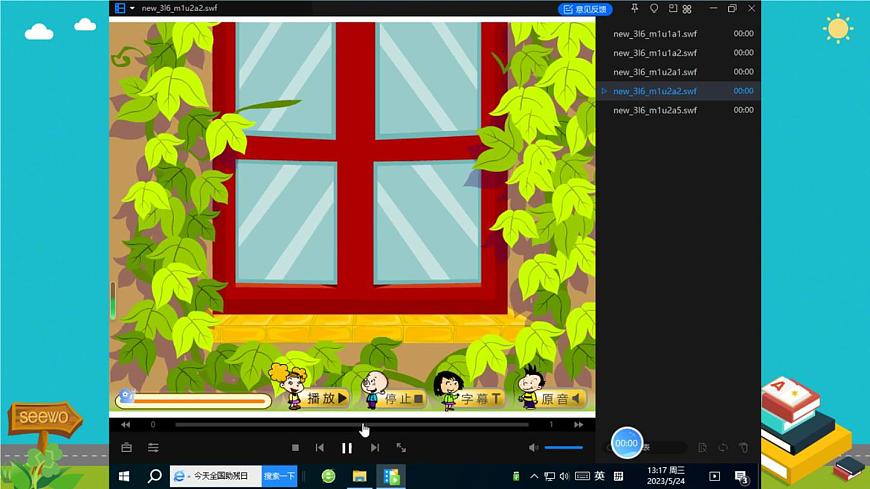Click the green sidebar handle on the left edge of the video
Image resolution: width=870 pixels, height=489 pixels.
click(113, 300)
